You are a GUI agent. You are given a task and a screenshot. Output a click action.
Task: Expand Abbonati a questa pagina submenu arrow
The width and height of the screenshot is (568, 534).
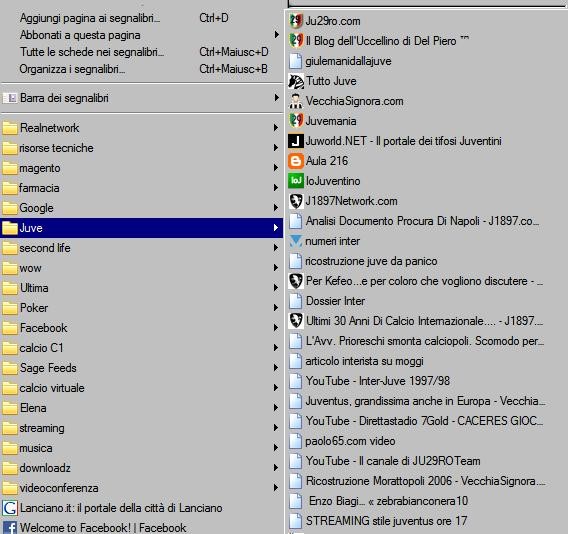276,35
